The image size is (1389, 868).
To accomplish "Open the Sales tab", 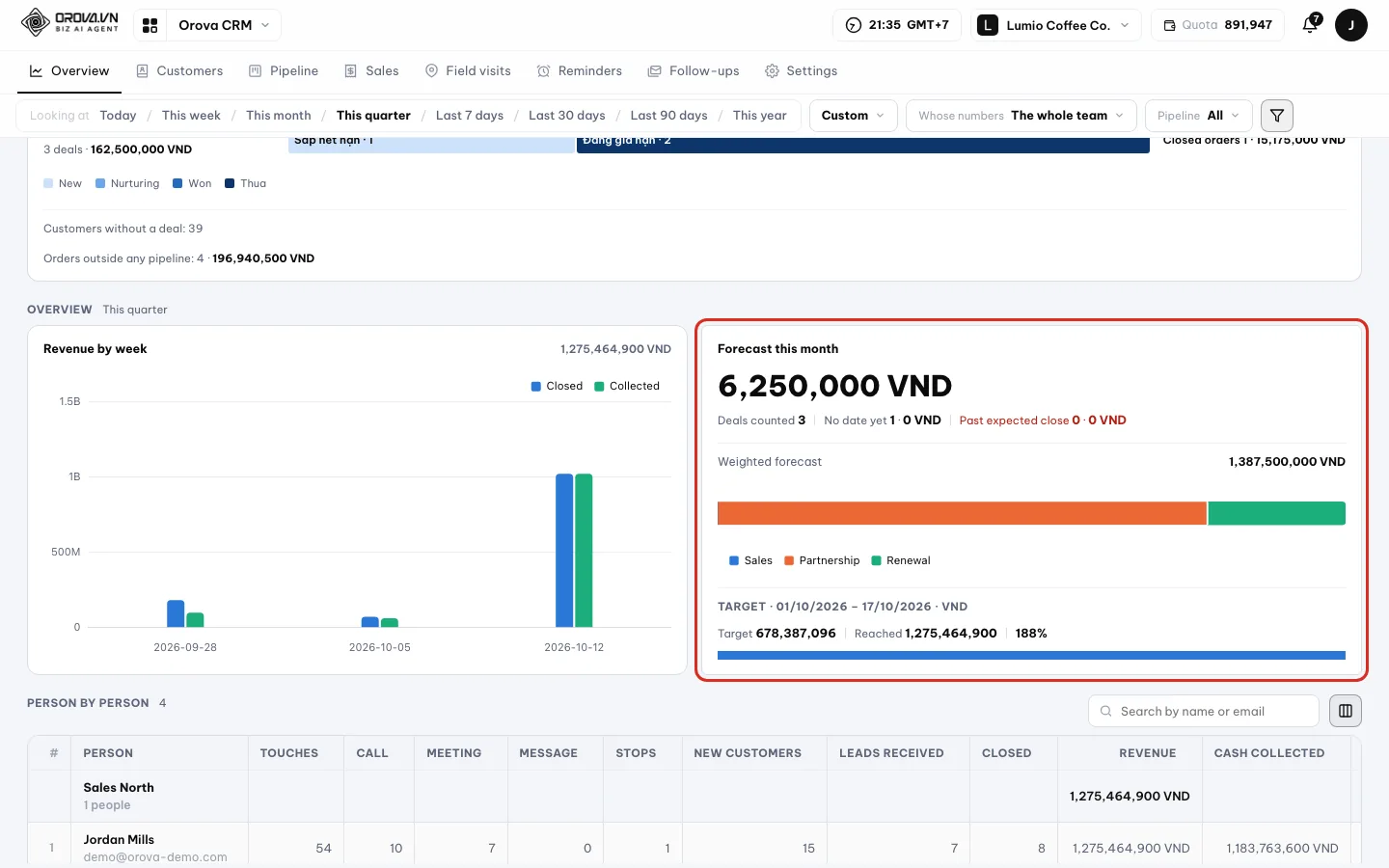I will [371, 71].
